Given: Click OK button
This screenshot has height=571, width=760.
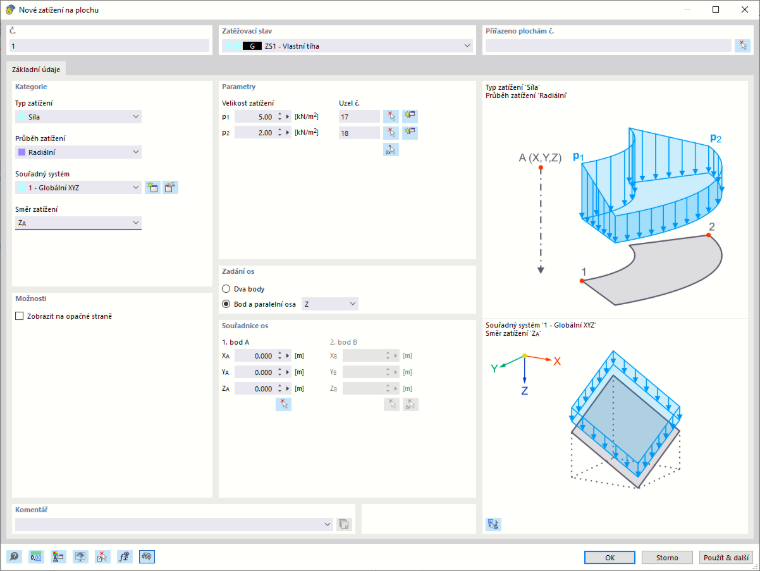Looking at the screenshot, I should [x=609, y=557].
